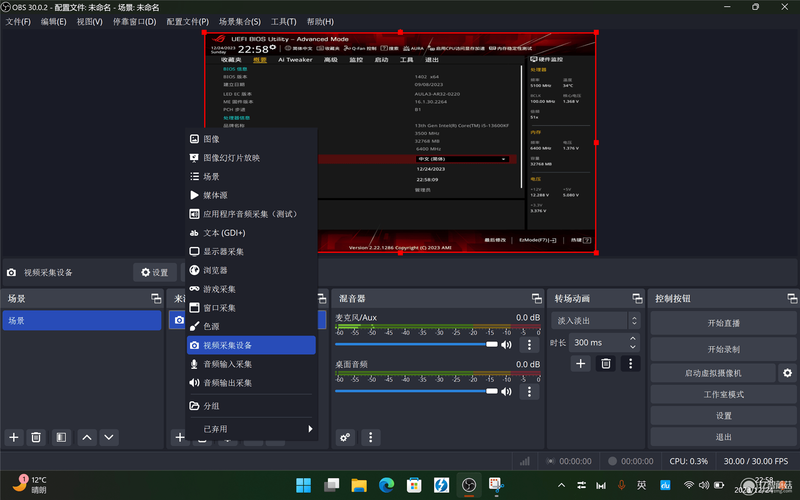
Task: Adjust 桌面音频 volume slider
Action: [x=416, y=391]
